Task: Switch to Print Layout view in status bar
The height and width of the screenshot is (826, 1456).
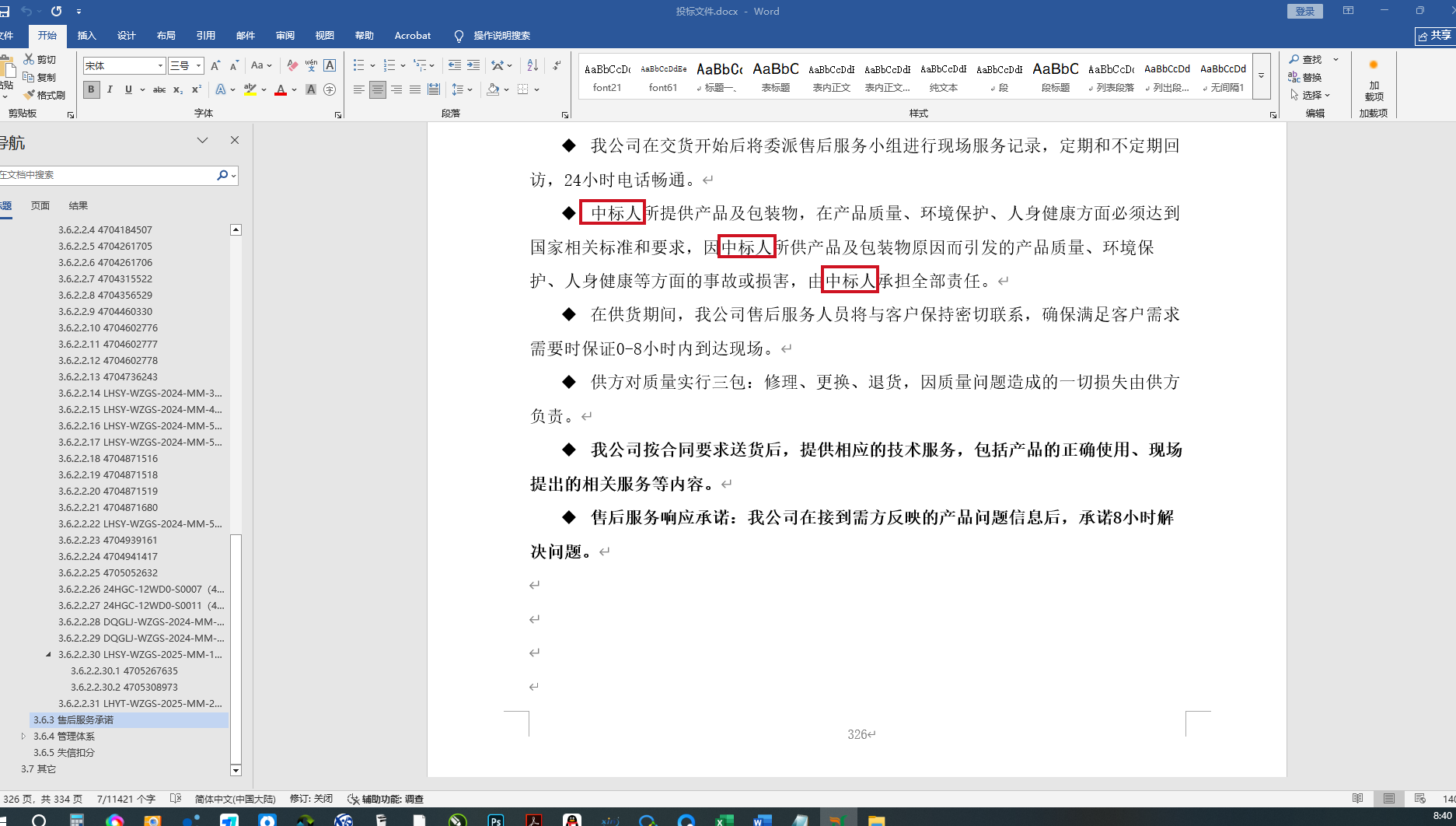Action: (1388, 799)
